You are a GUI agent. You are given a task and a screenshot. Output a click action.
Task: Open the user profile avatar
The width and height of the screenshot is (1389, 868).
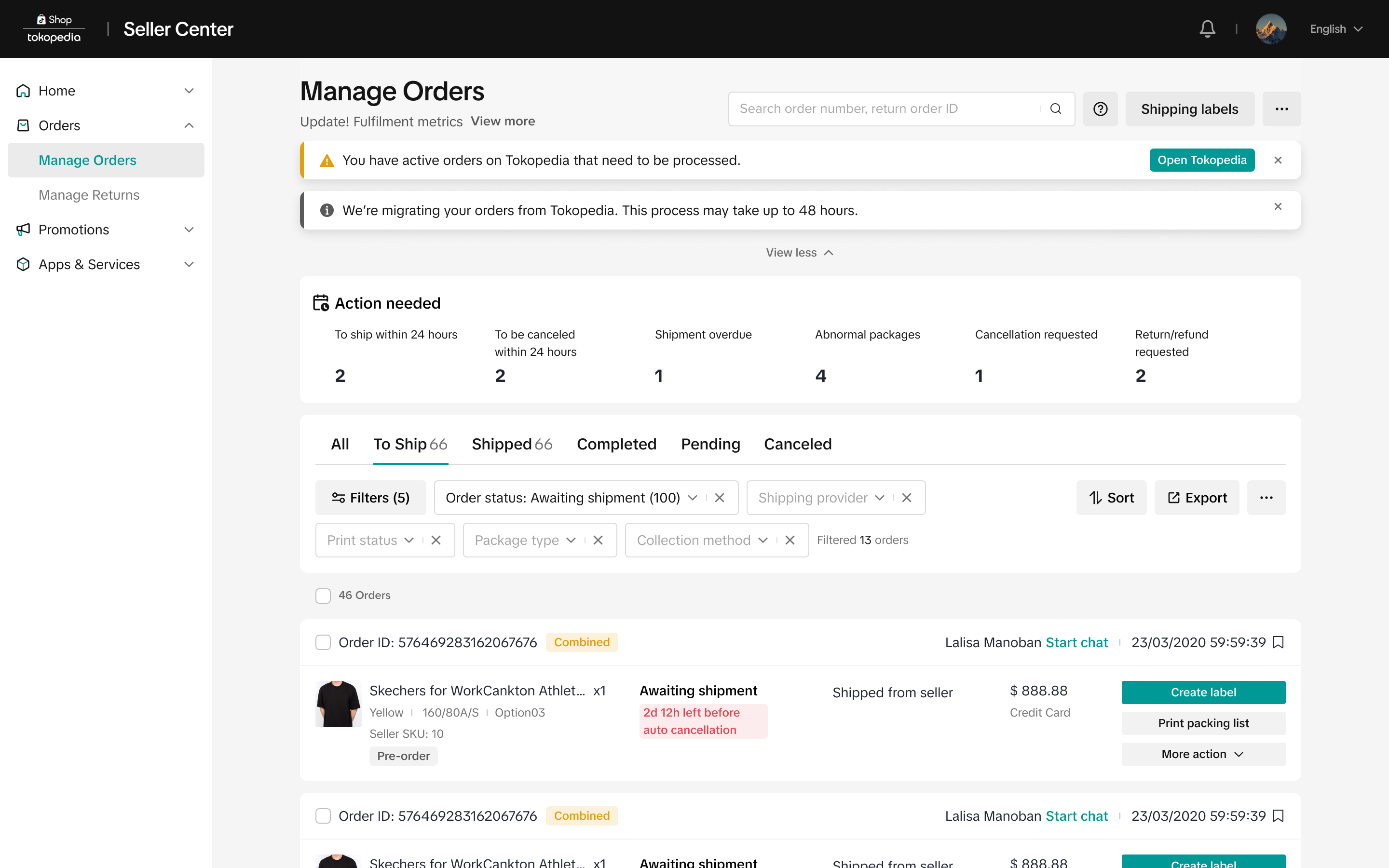click(1270, 29)
